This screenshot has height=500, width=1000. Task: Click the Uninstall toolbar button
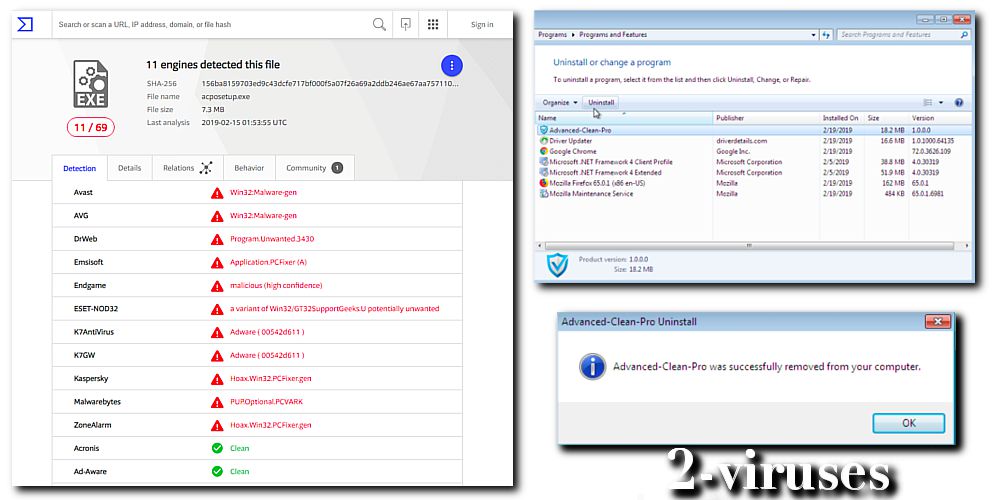pos(601,102)
